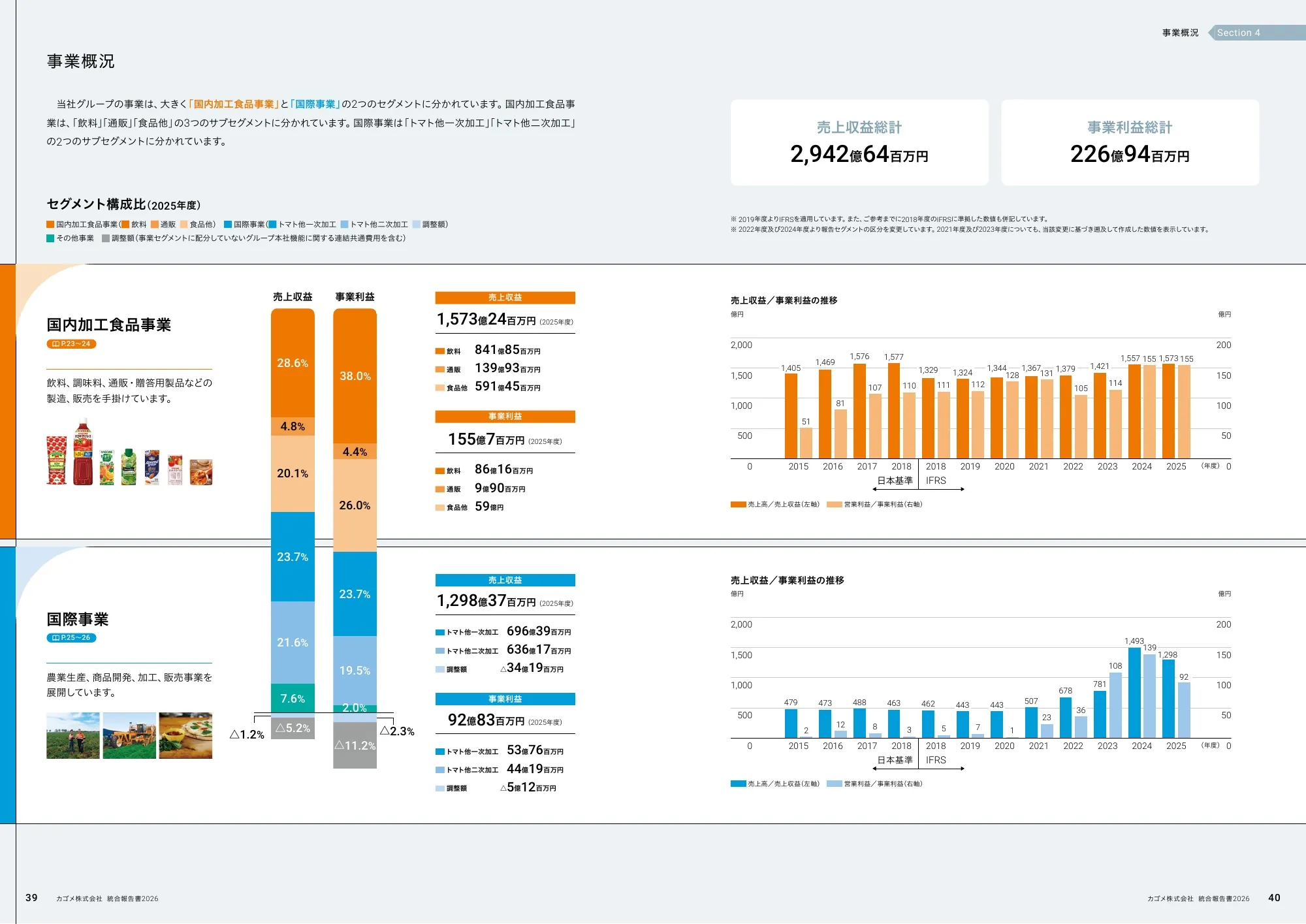Image resolution: width=1306 pixels, height=924 pixels.
Task: Click the 26.0% pale orange bar segment
Action: coord(355,505)
